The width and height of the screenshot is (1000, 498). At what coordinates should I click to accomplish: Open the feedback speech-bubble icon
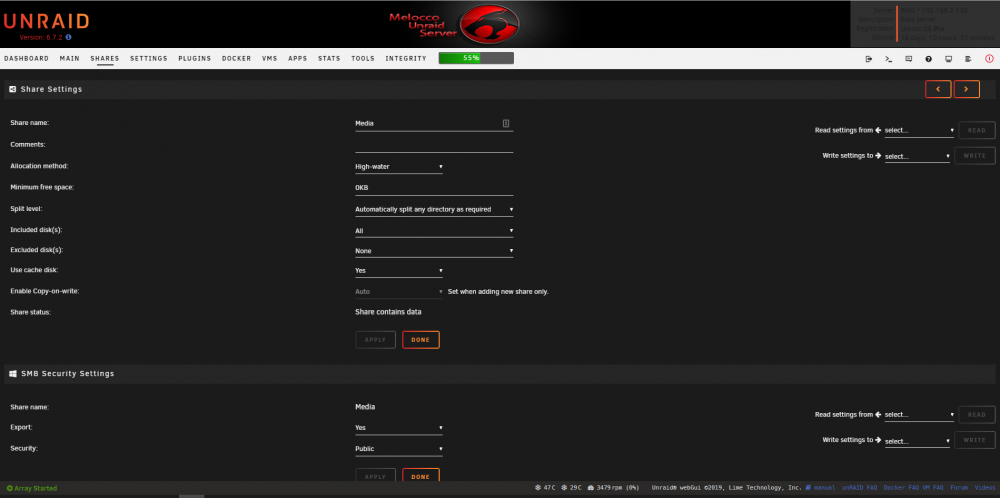tap(909, 59)
